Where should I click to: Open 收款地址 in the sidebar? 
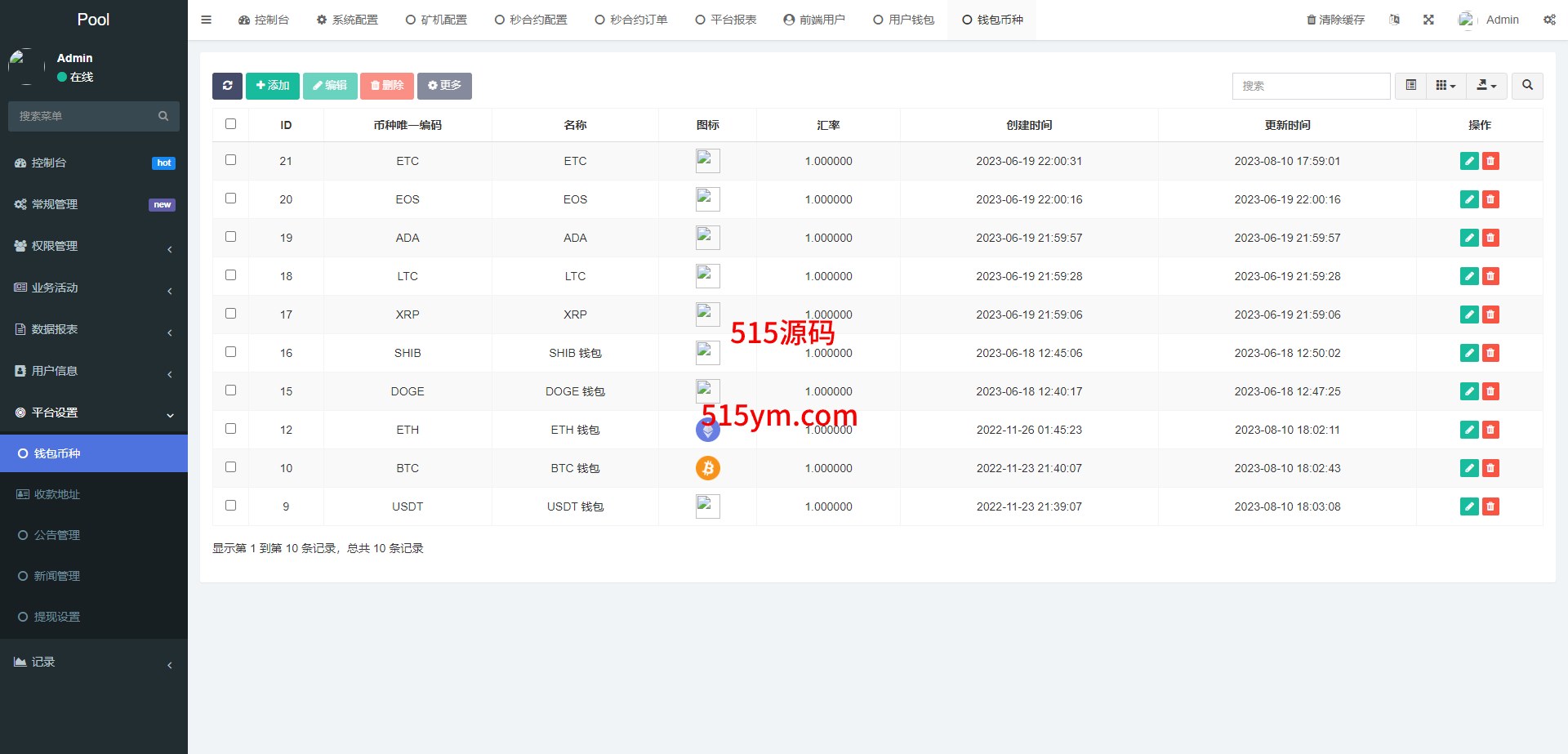57,494
